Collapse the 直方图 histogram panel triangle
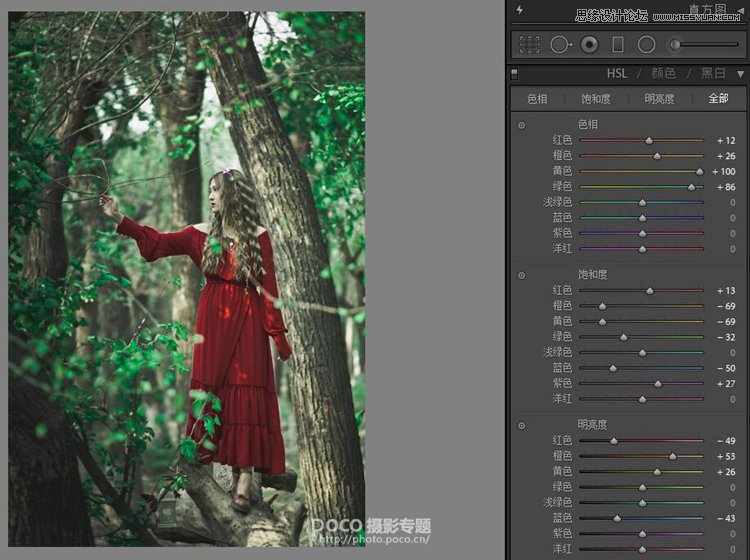The image size is (750, 560). (x=740, y=10)
